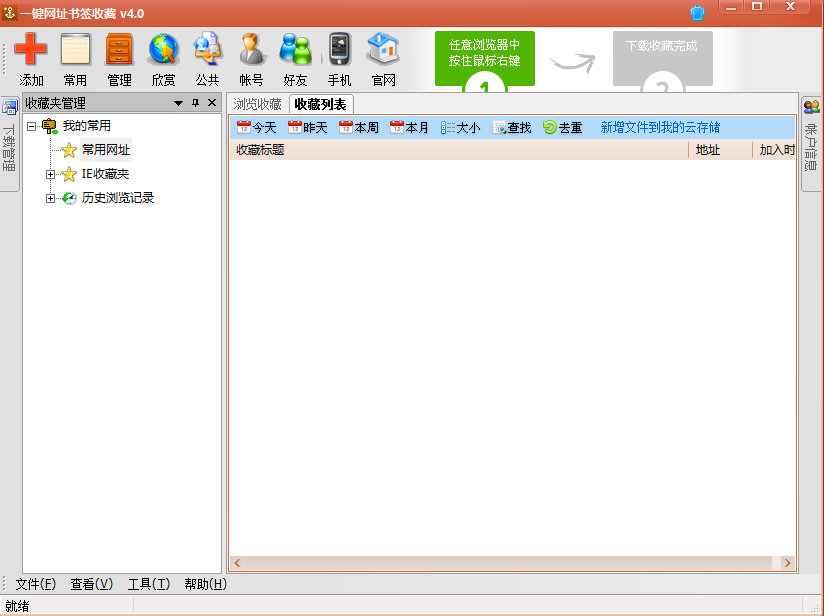Open the 公共 toolbar icon

click(x=207, y=50)
